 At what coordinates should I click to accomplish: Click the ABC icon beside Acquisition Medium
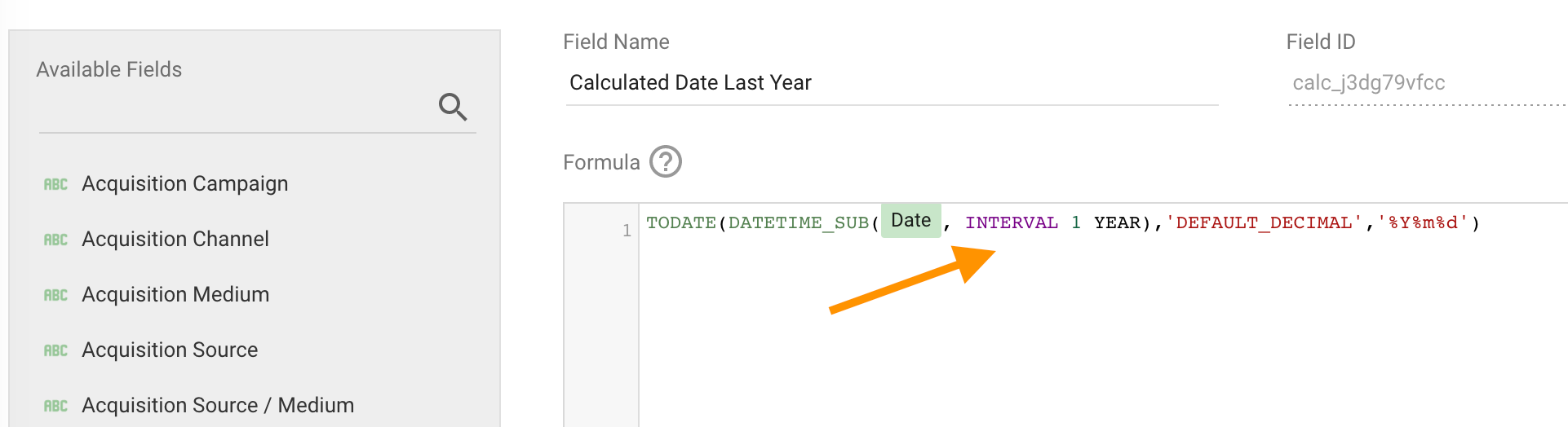click(55, 295)
